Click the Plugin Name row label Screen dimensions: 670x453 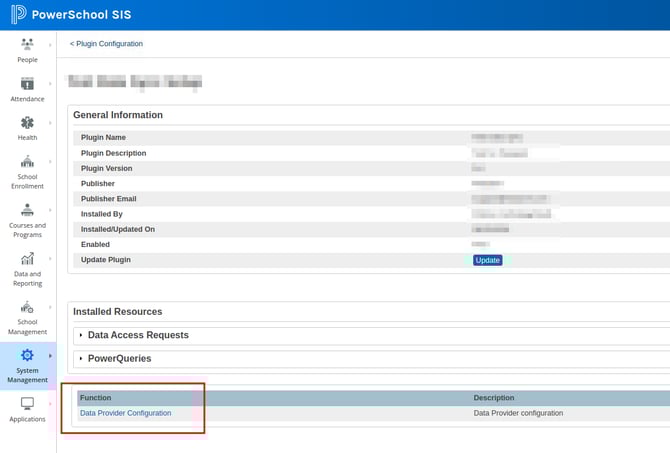[x=103, y=137]
